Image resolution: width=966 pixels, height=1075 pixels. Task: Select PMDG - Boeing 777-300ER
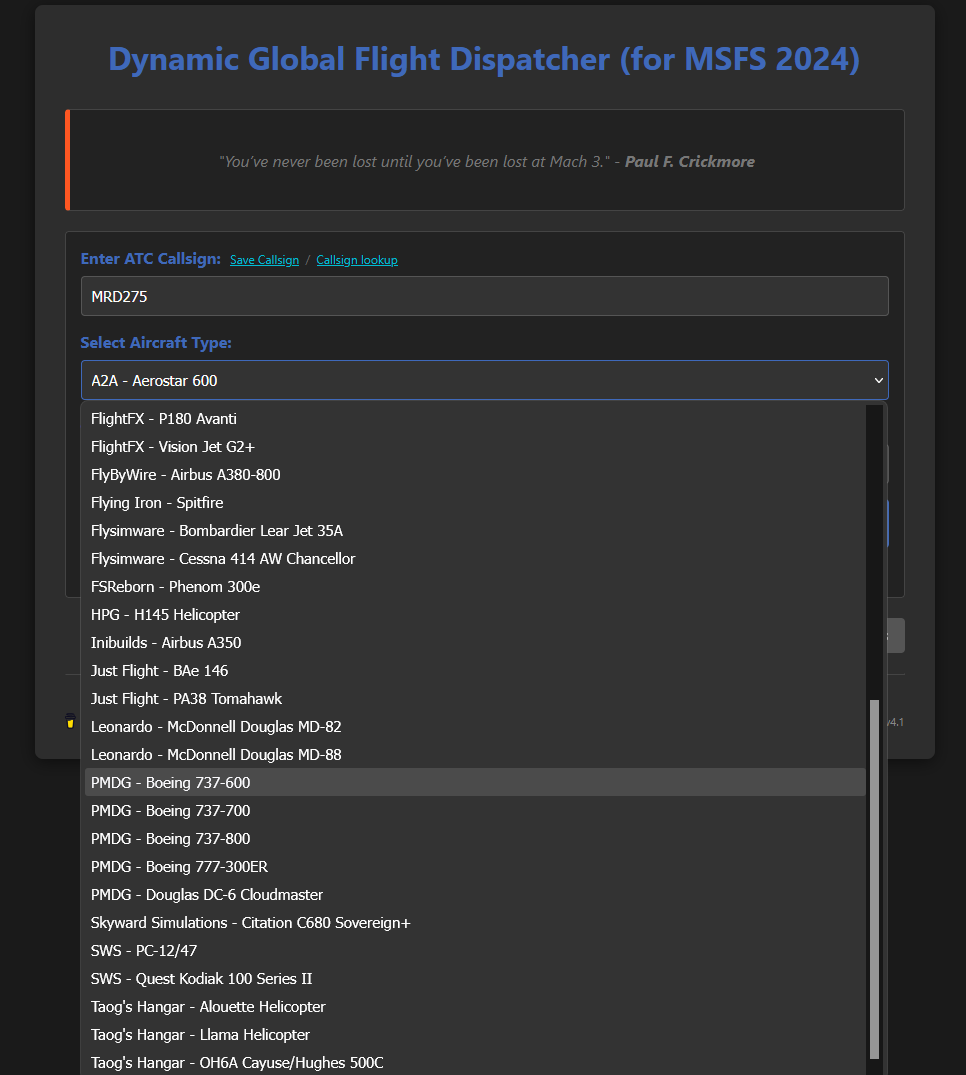[x=475, y=867]
